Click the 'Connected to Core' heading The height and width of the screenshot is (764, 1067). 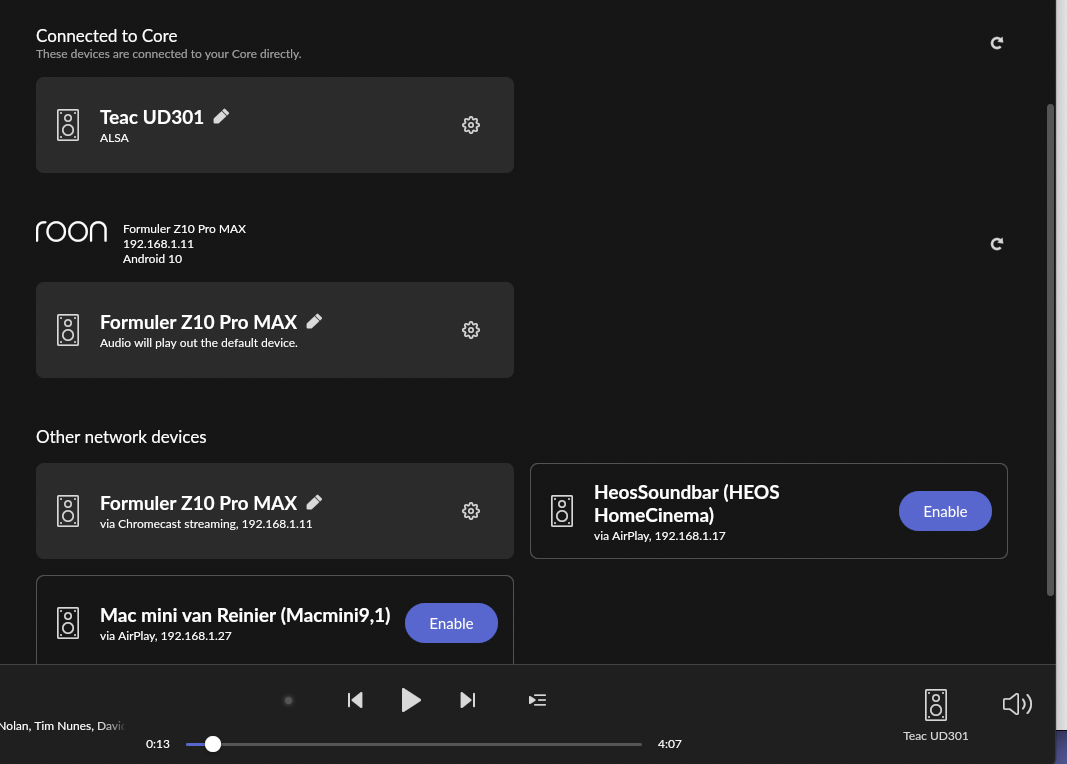(x=107, y=35)
